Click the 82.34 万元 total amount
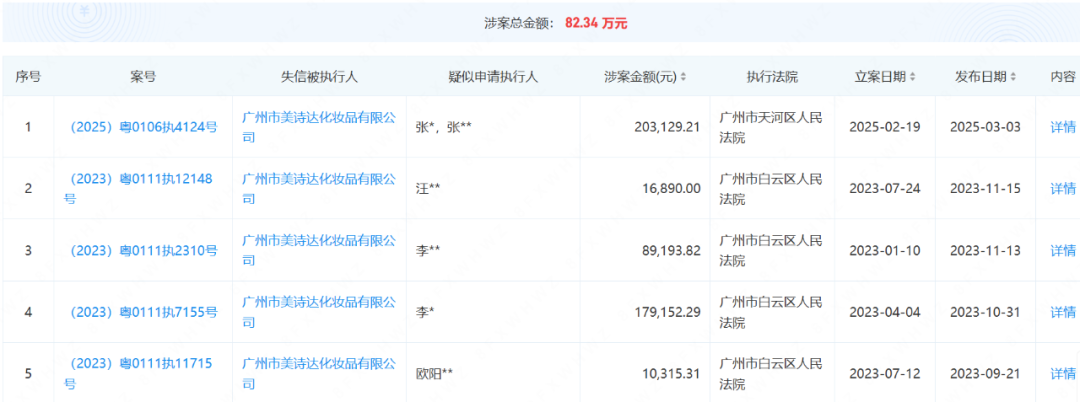 [x=596, y=22]
